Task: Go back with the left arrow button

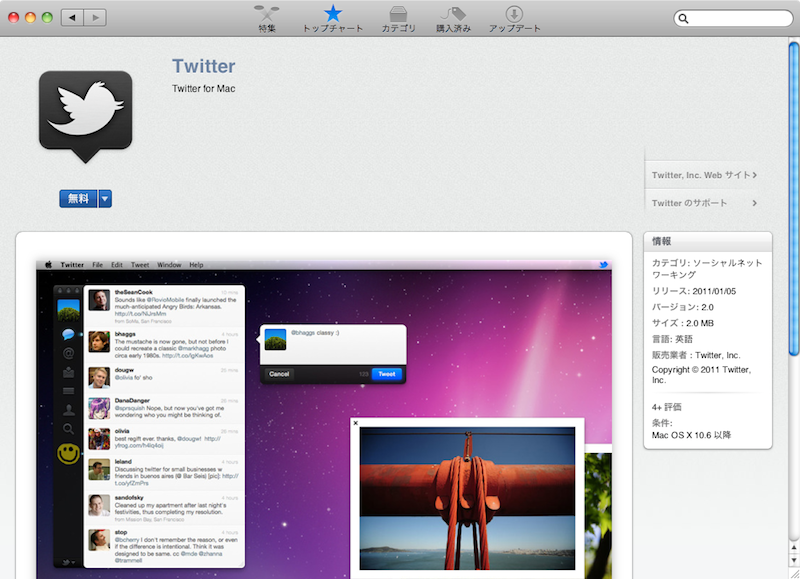Action: tap(72, 17)
